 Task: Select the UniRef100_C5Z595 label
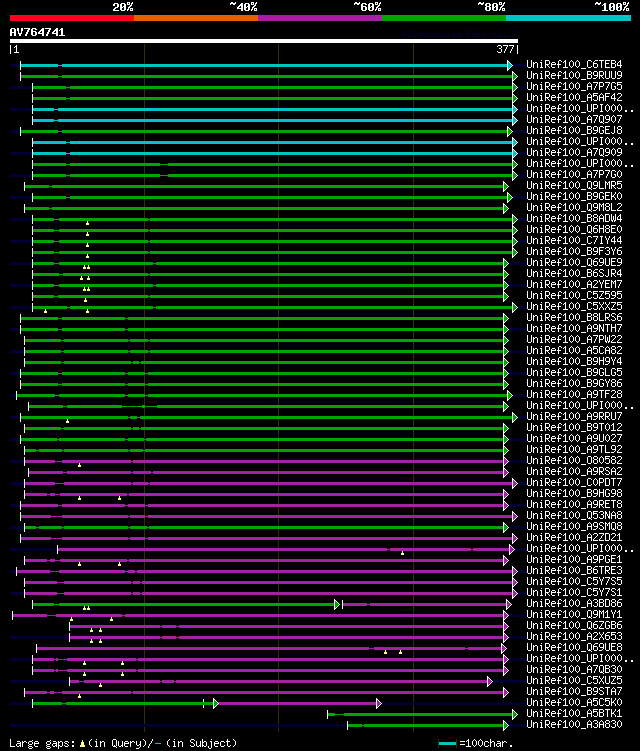click(574, 296)
